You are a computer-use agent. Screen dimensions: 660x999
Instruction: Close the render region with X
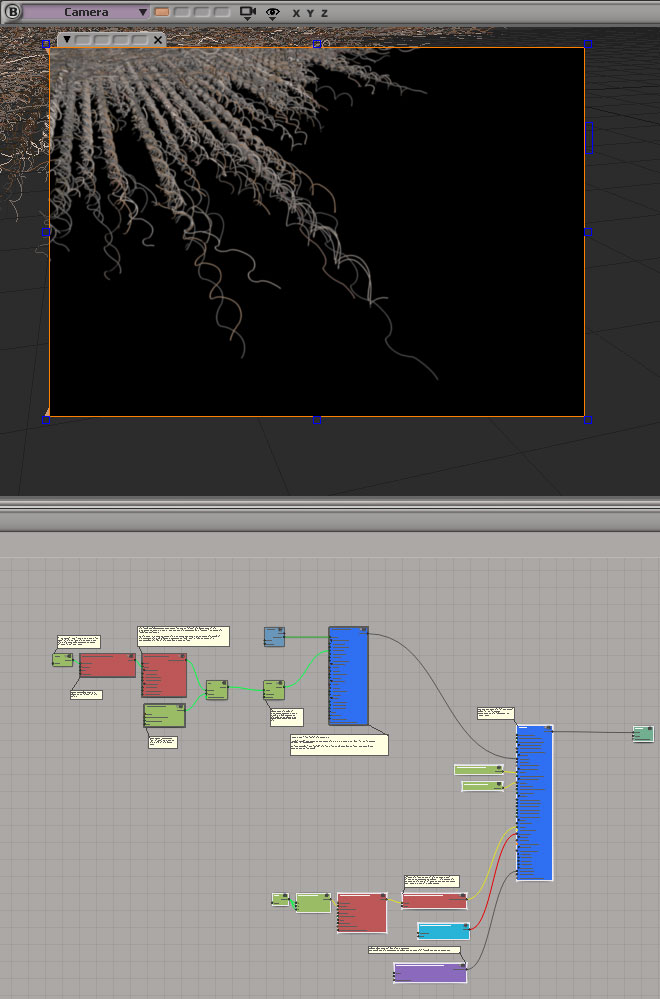pyautogui.click(x=157, y=41)
